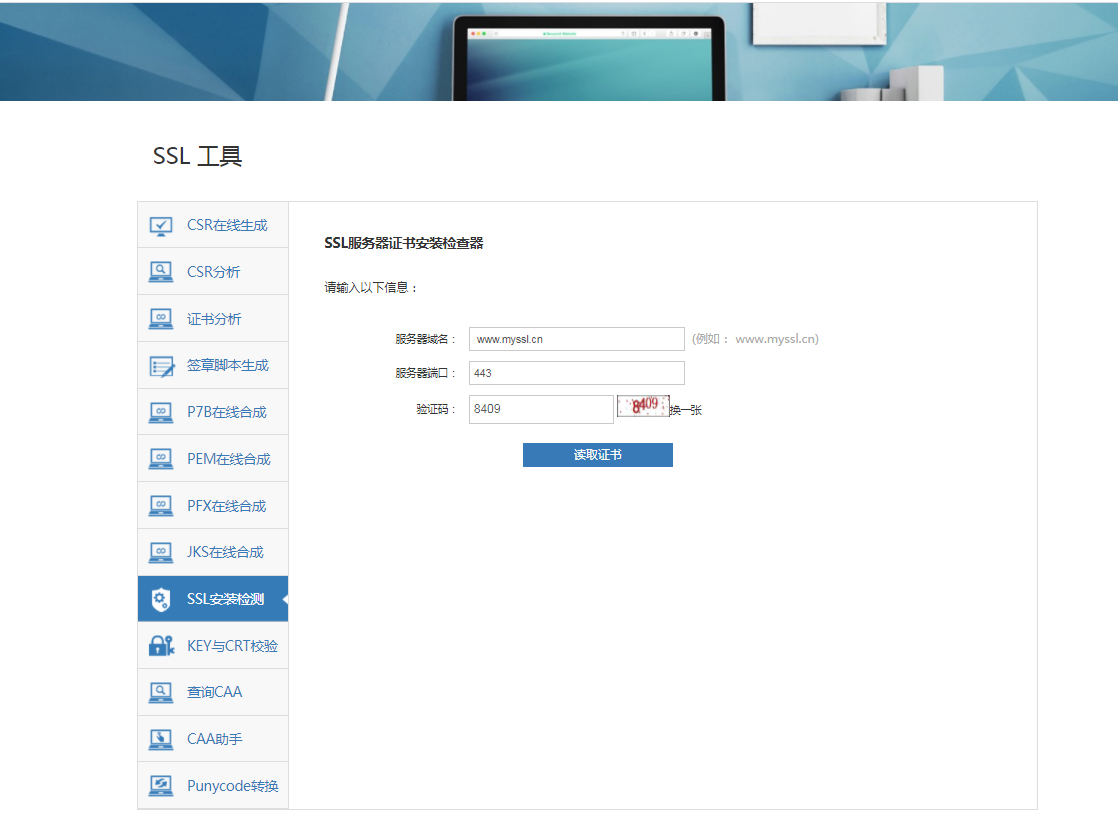Image resolution: width=1118 pixels, height=827 pixels.
Task: Select the active SSL安装检测 item
Action: [x=213, y=599]
